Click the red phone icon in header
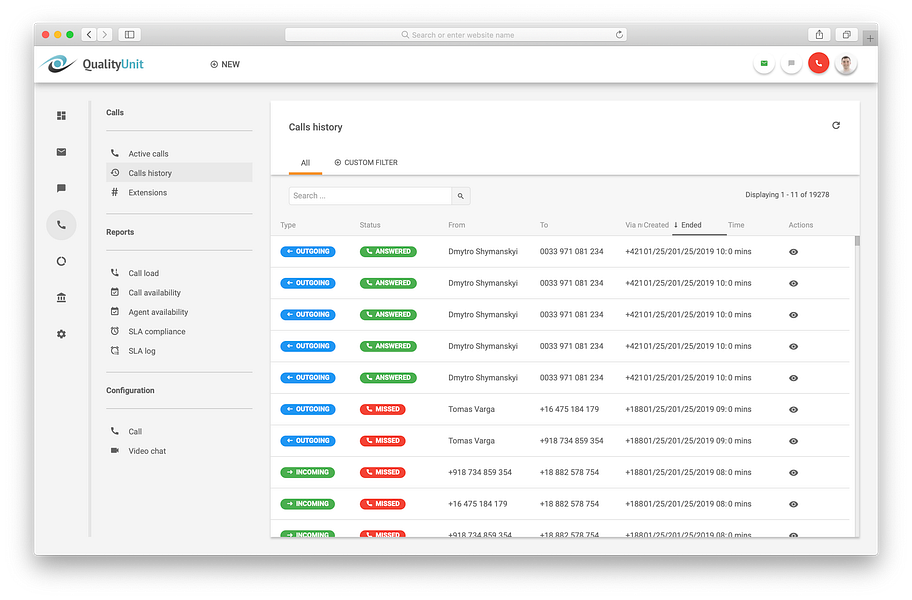 pyautogui.click(x=818, y=62)
